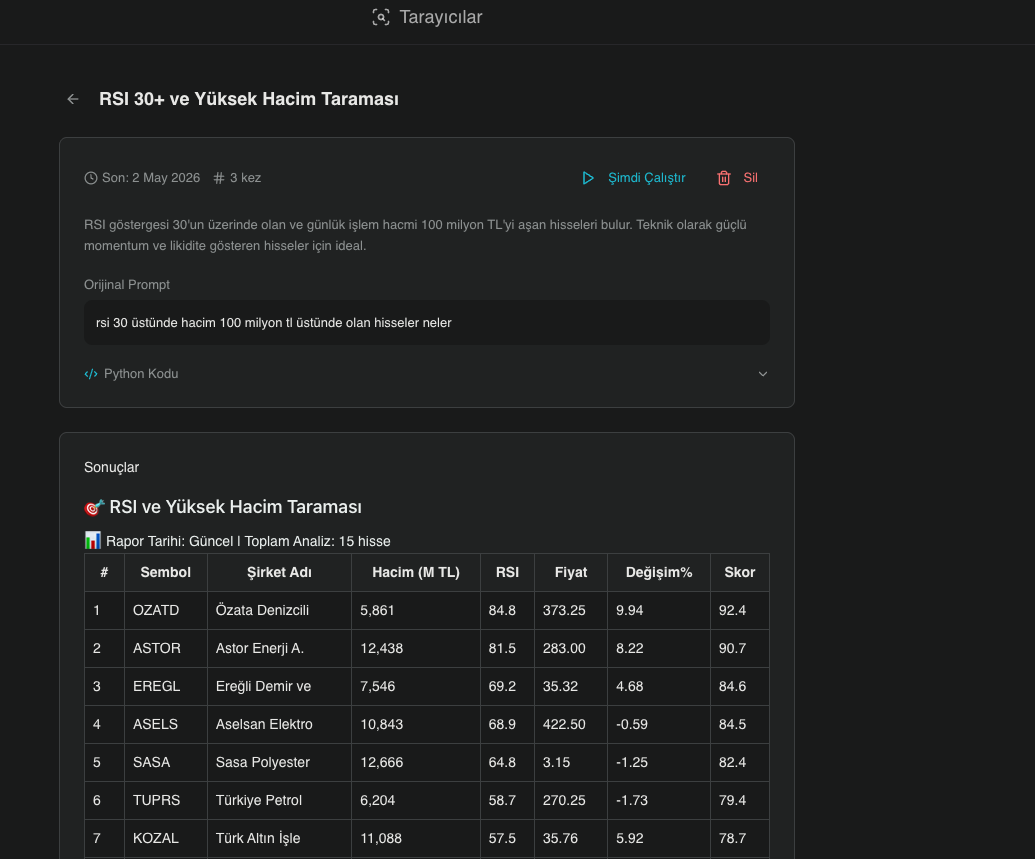
Task: Select the SASA symbol cell
Action: click(166, 763)
